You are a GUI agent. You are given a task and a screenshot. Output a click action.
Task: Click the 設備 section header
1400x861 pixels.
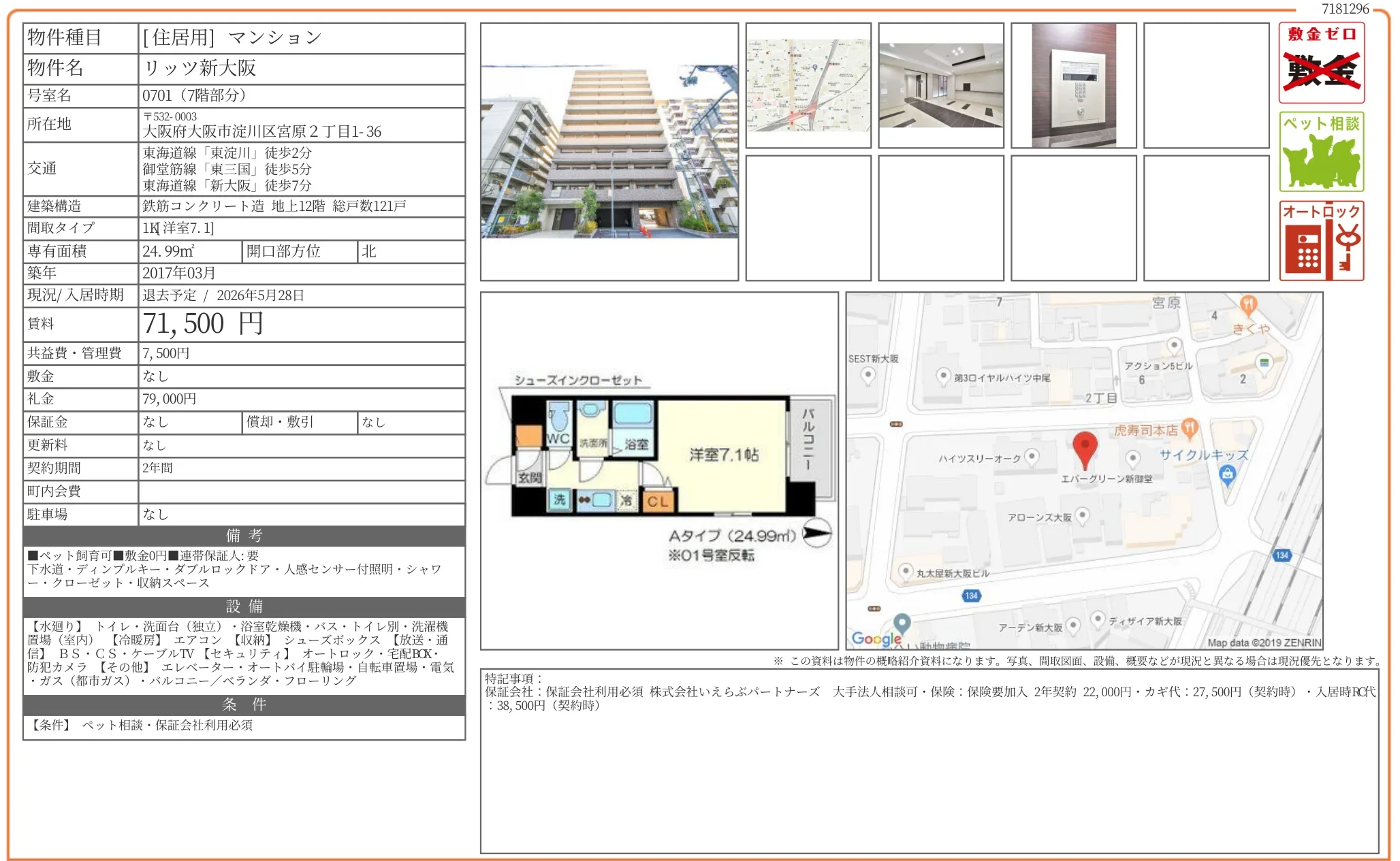coord(244,606)
